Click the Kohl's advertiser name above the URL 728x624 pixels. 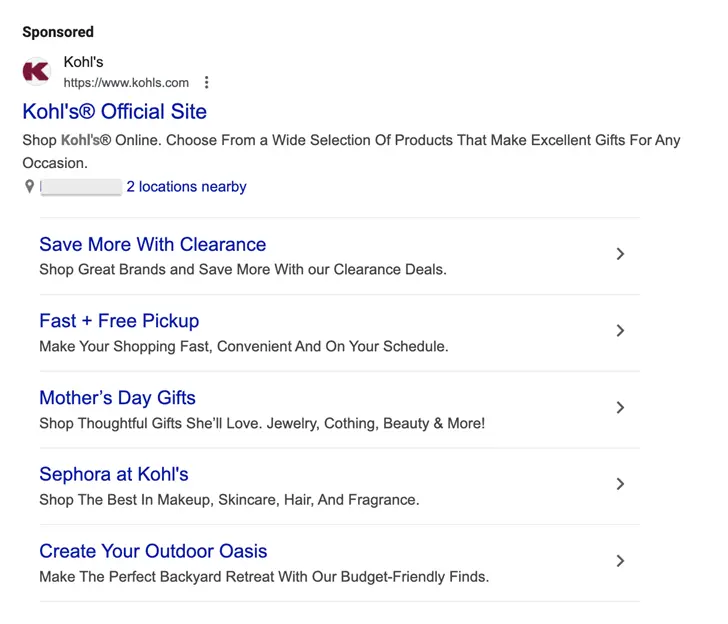[83, 62]
